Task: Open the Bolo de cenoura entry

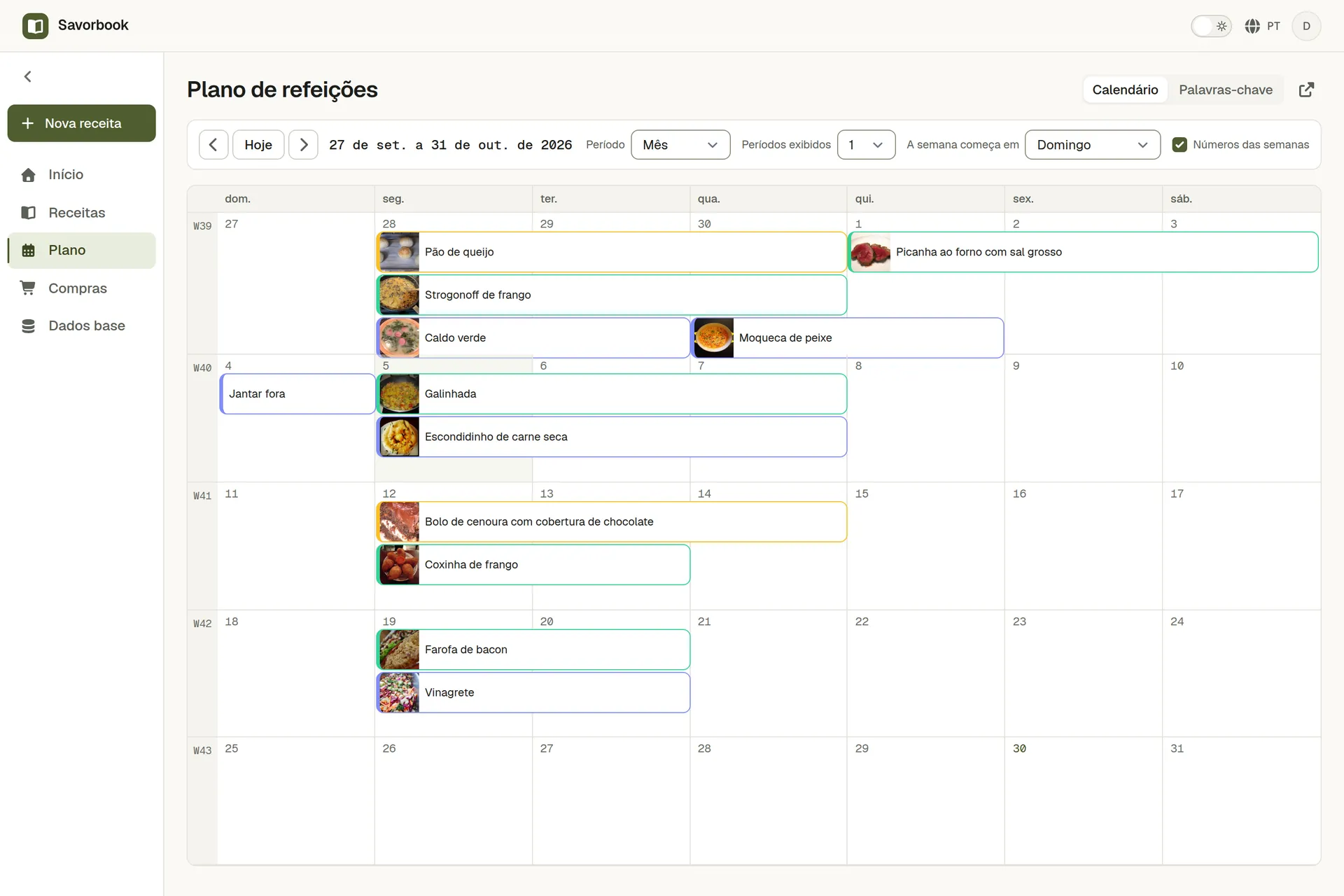Action: pos(611,521)
